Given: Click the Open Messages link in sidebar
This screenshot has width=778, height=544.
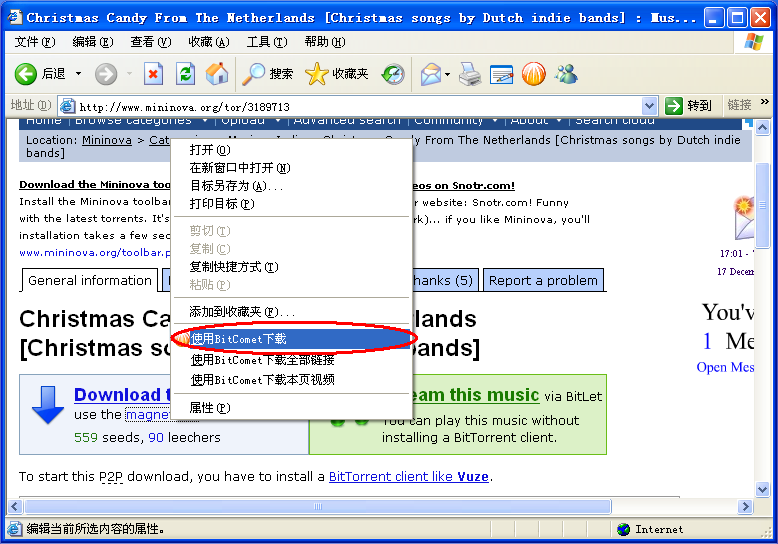Looking at the screenshot, I should (725, 367).
